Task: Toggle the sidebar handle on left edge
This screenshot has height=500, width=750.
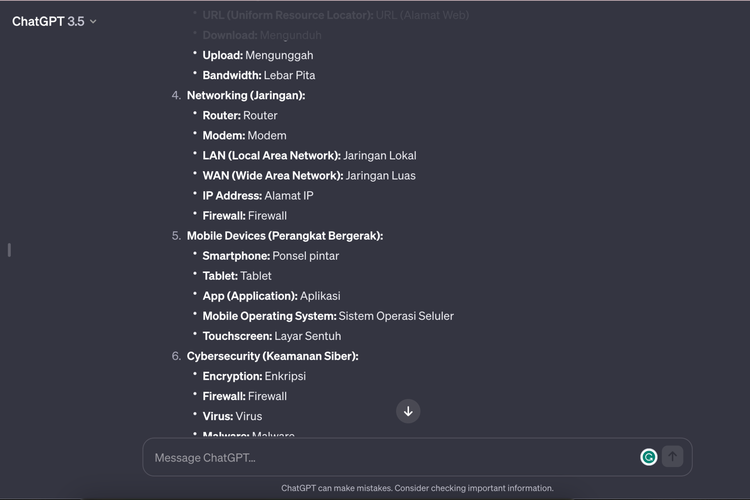Action: (x=9, y=249)
